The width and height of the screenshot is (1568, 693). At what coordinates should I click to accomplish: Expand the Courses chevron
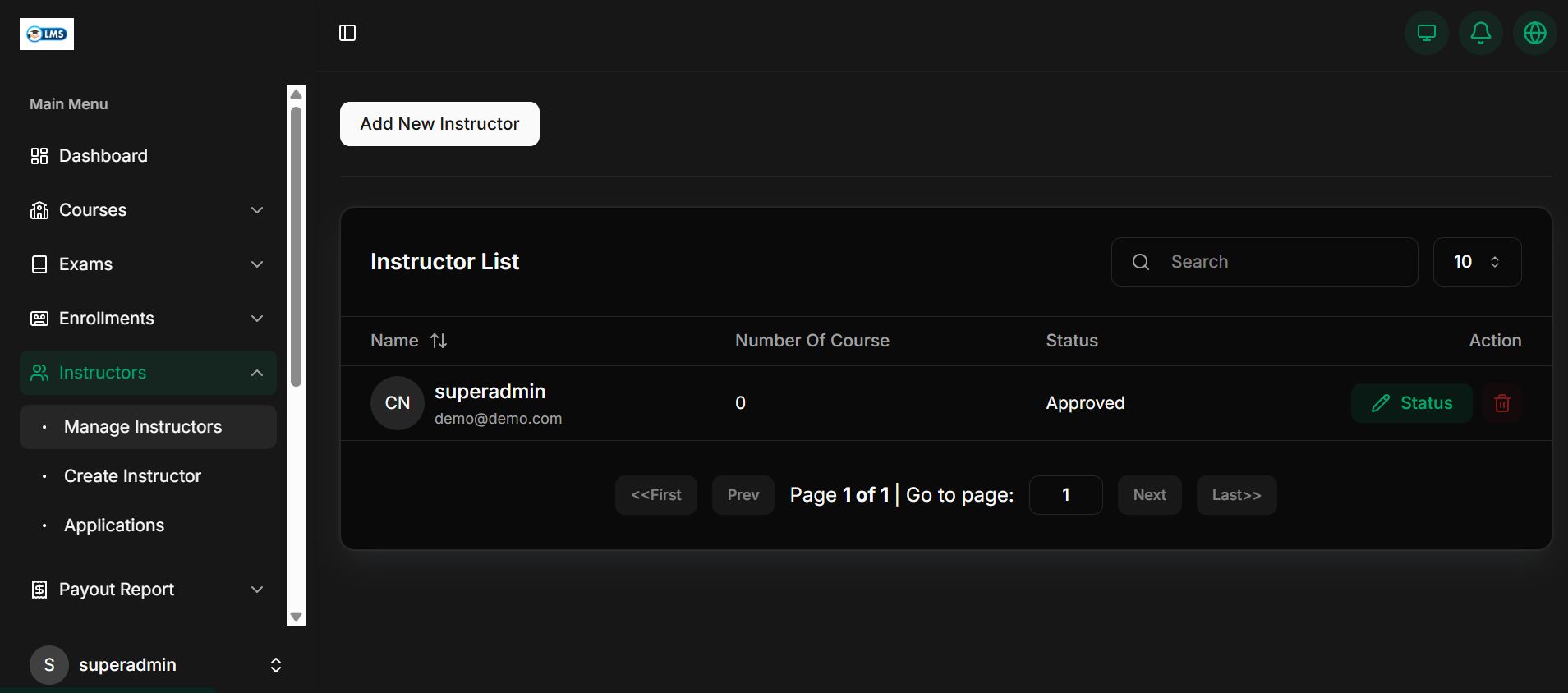[x=257, y=210]
